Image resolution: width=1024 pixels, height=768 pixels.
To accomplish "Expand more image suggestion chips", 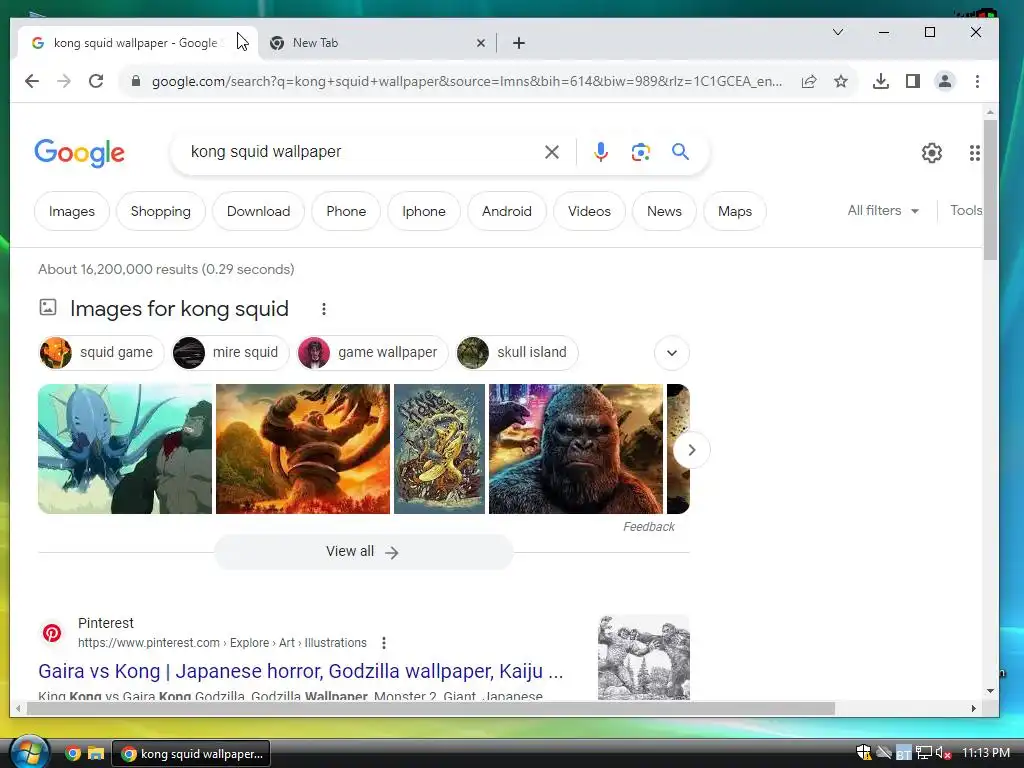I will (x=671, y=353).
